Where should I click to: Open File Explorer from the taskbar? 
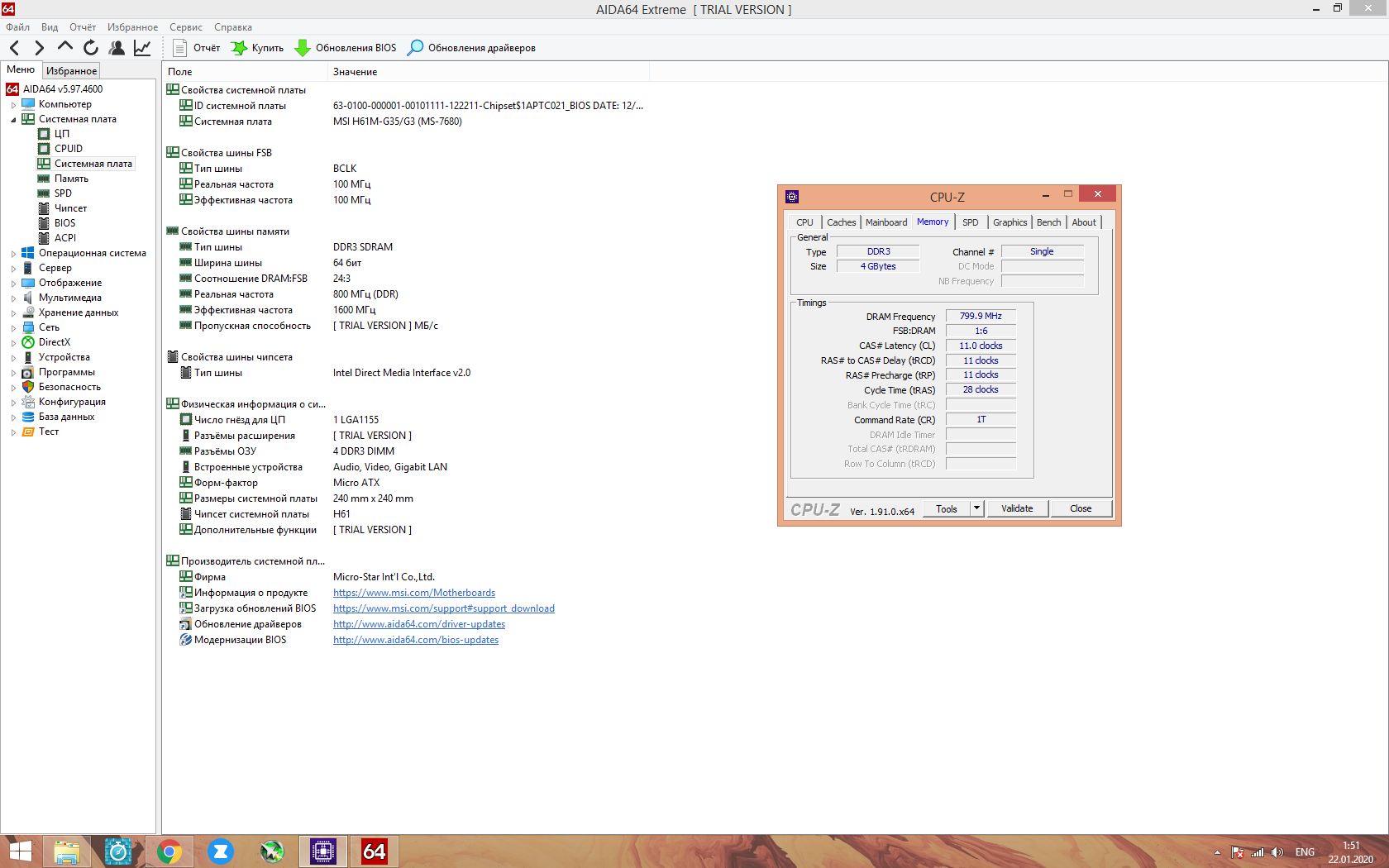pos(67,851)
